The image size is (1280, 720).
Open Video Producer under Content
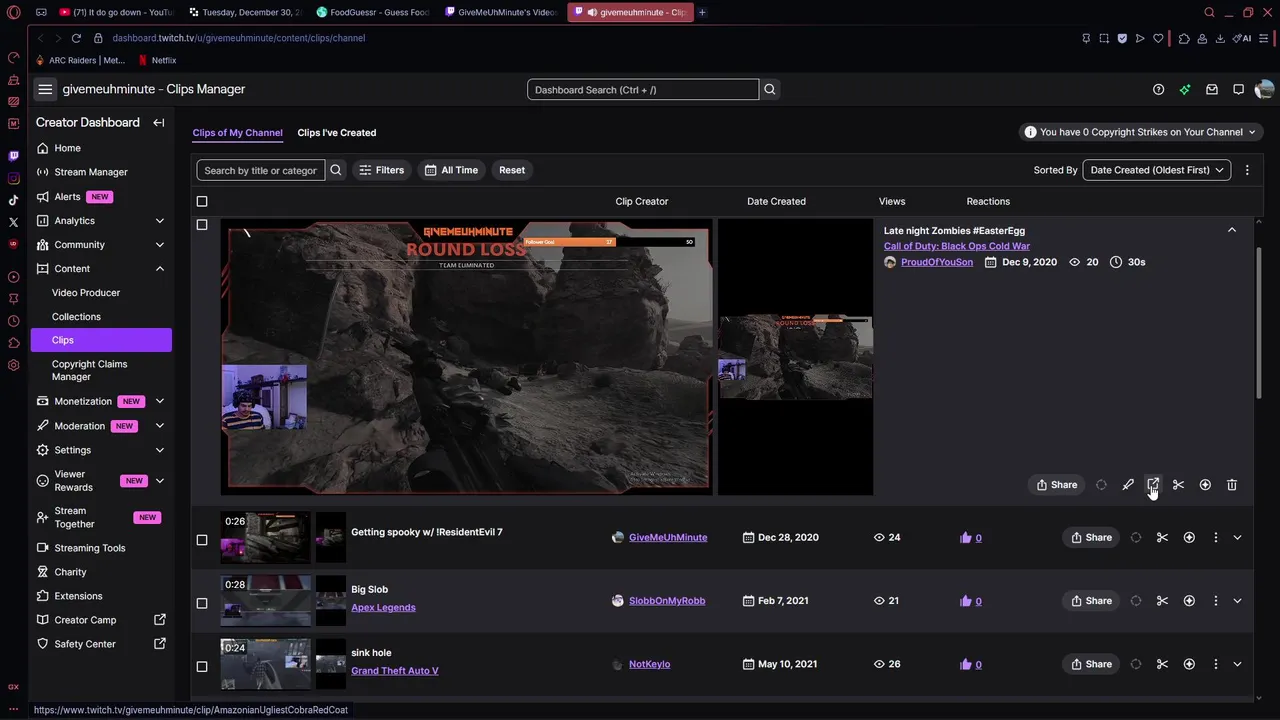[x=86, y=292]
